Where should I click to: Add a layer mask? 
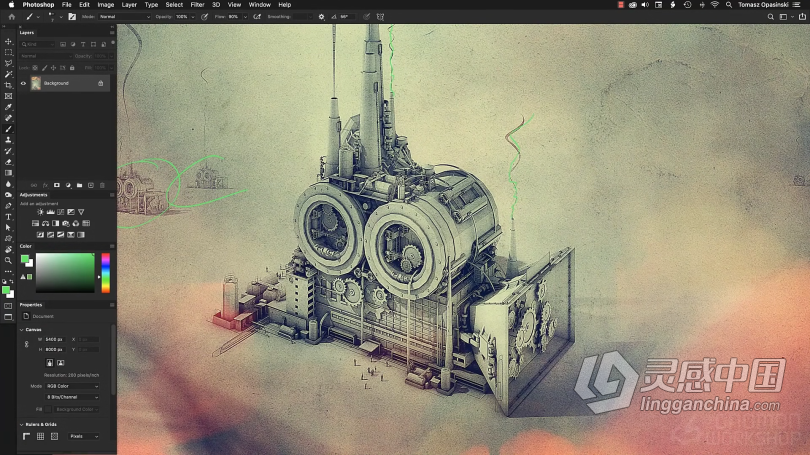coord(57,185)
